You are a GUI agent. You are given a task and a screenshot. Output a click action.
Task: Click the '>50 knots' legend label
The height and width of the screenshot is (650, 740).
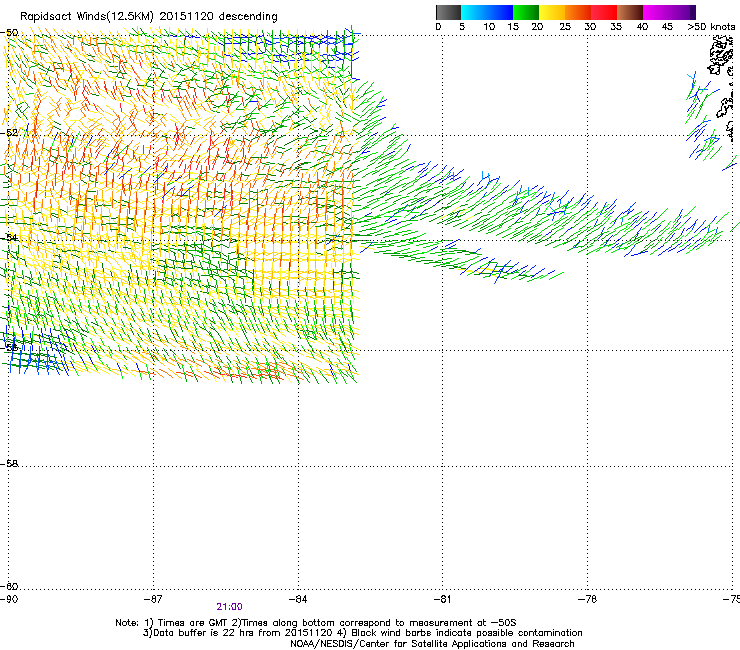711,27
